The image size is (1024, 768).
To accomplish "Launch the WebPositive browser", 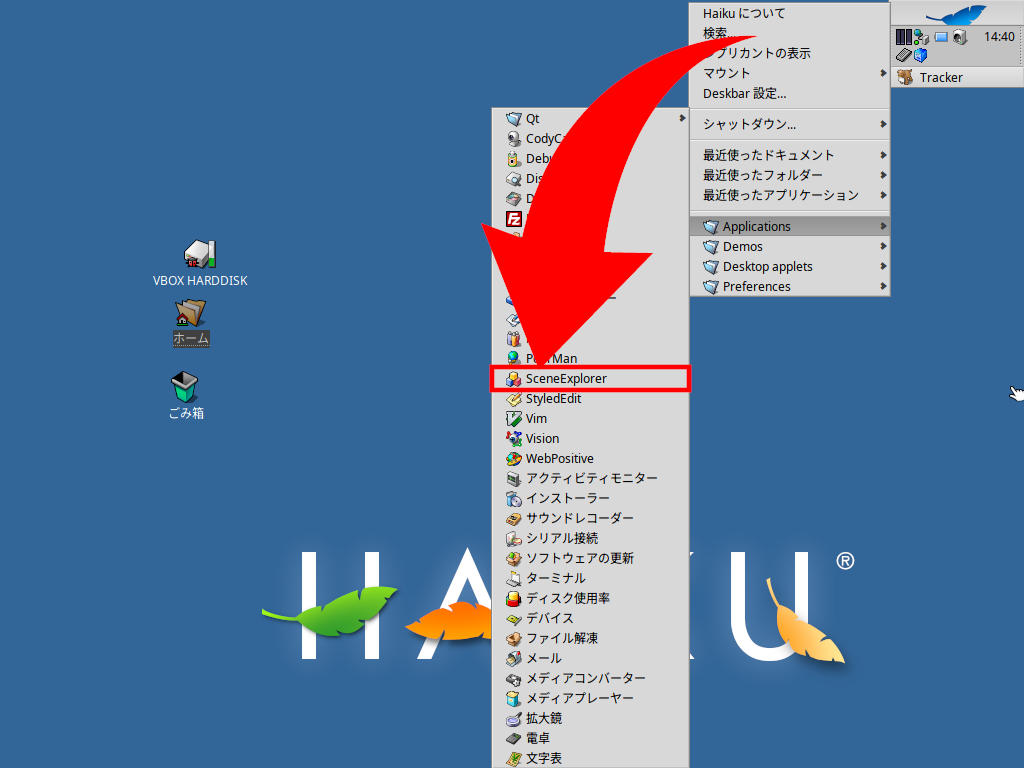I will (x=590, y=458).
